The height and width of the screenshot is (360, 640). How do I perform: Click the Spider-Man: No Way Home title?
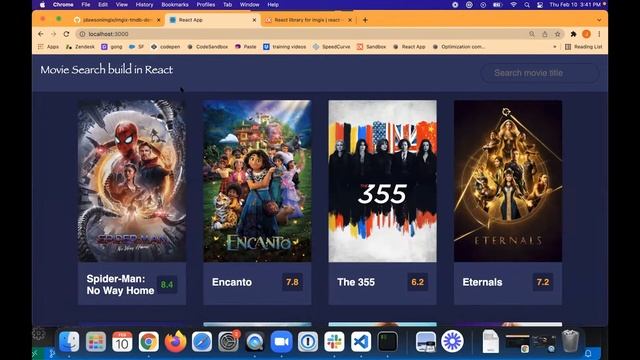[x=120, y=284]
